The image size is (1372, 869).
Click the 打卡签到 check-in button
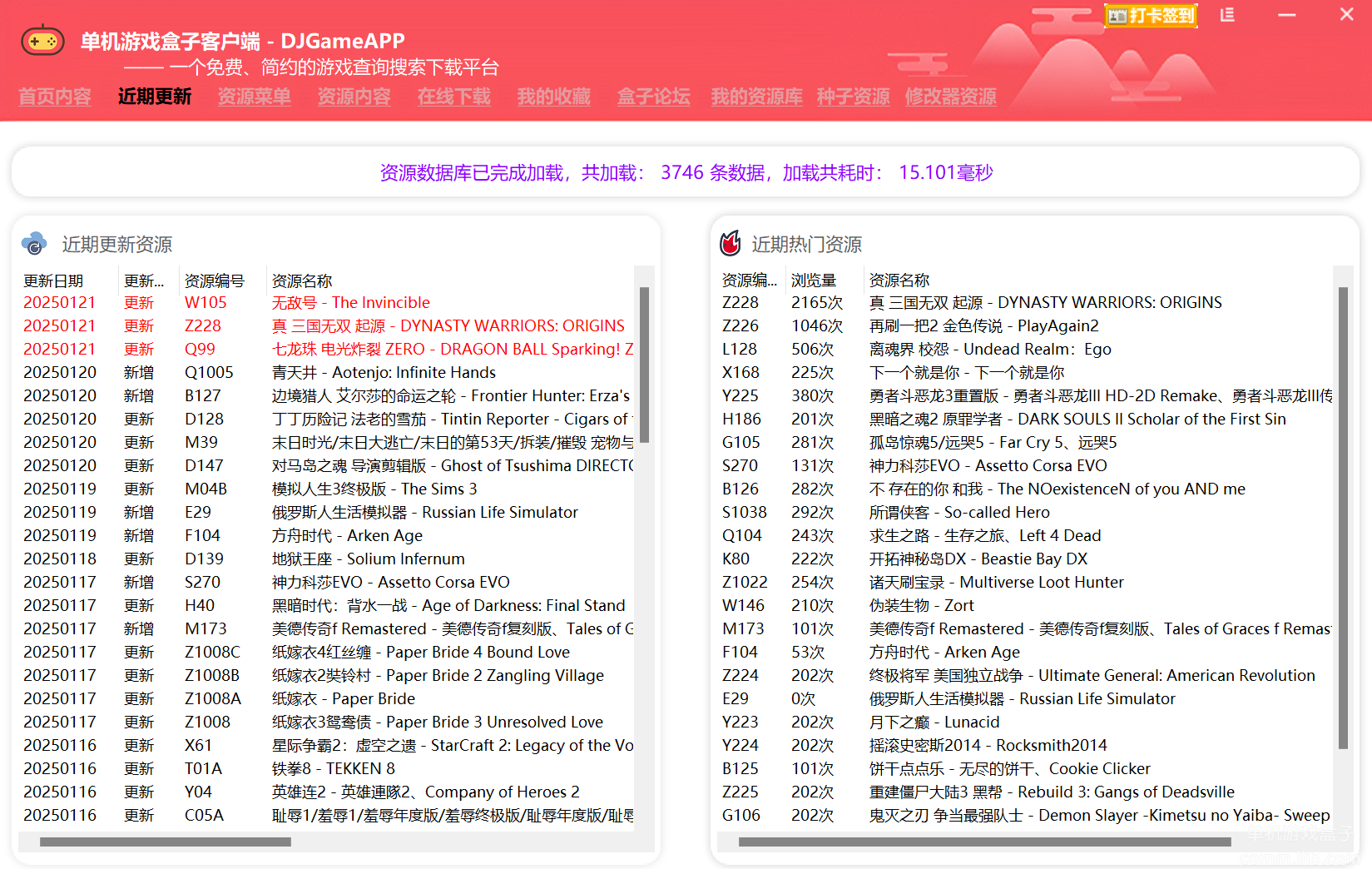click(1152, 16)
